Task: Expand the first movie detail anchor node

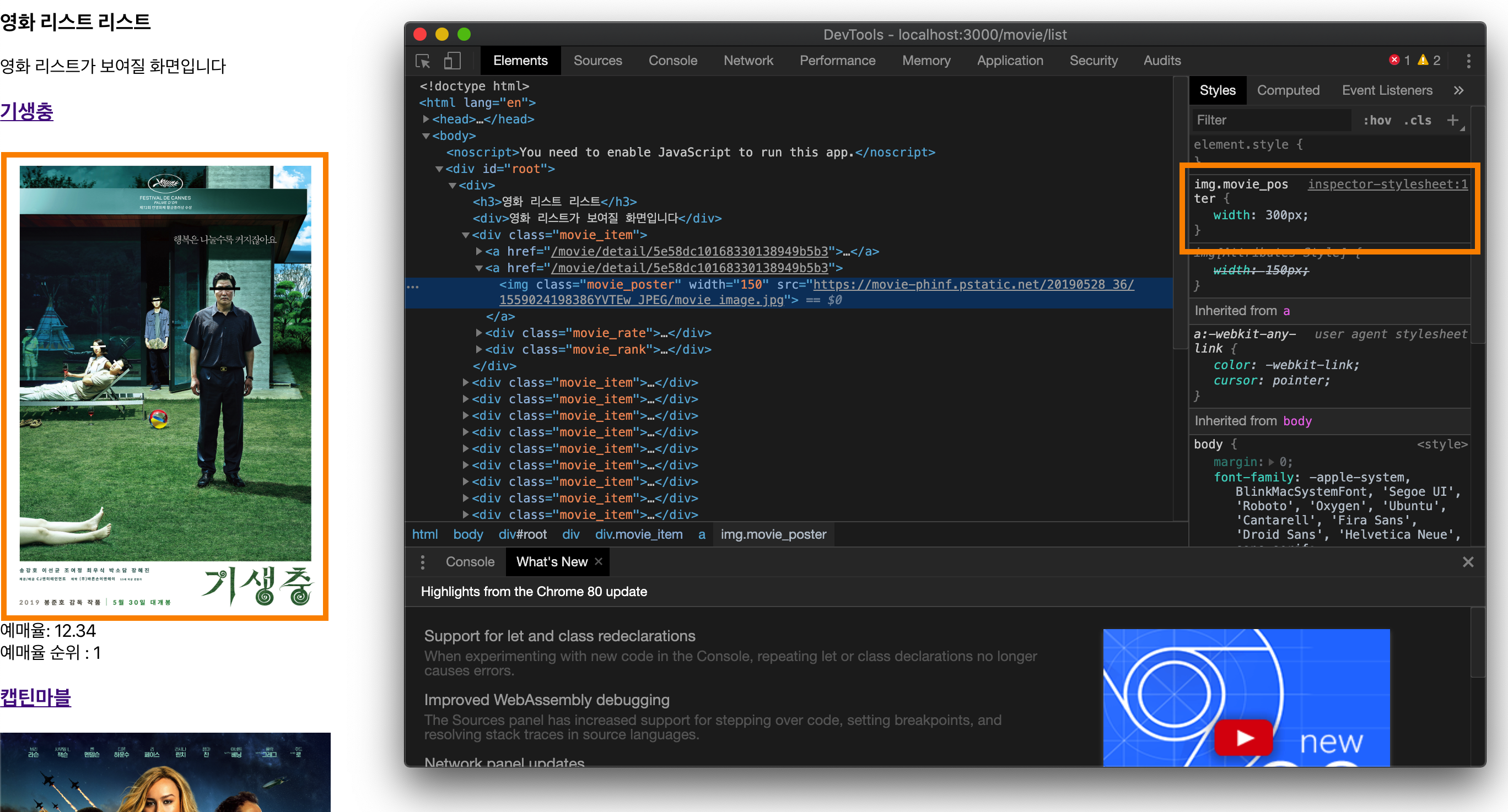Action: click(479, 252)
